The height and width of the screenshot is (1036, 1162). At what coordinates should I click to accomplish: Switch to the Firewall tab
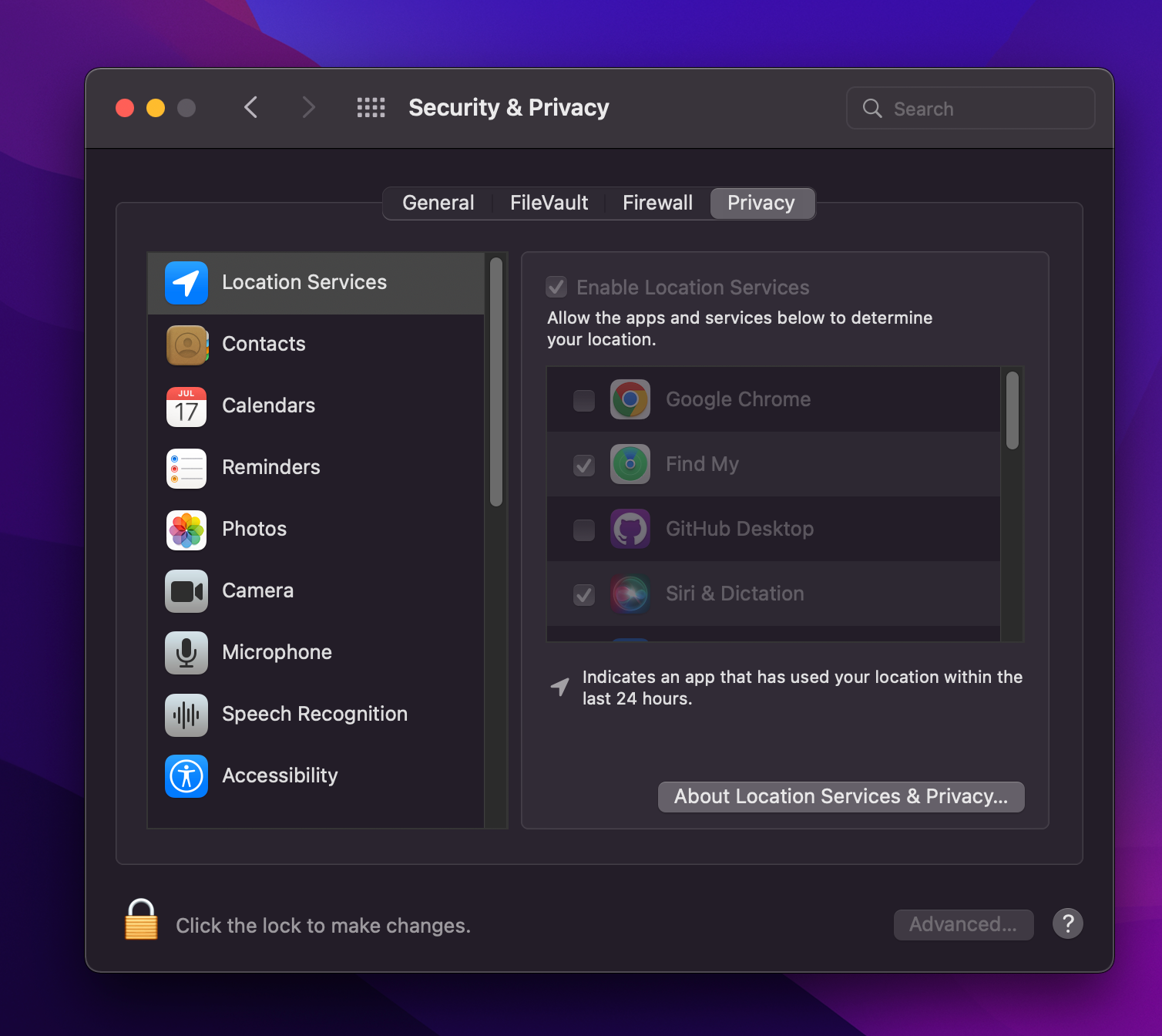pyautogui.click(x=657, y=203)
